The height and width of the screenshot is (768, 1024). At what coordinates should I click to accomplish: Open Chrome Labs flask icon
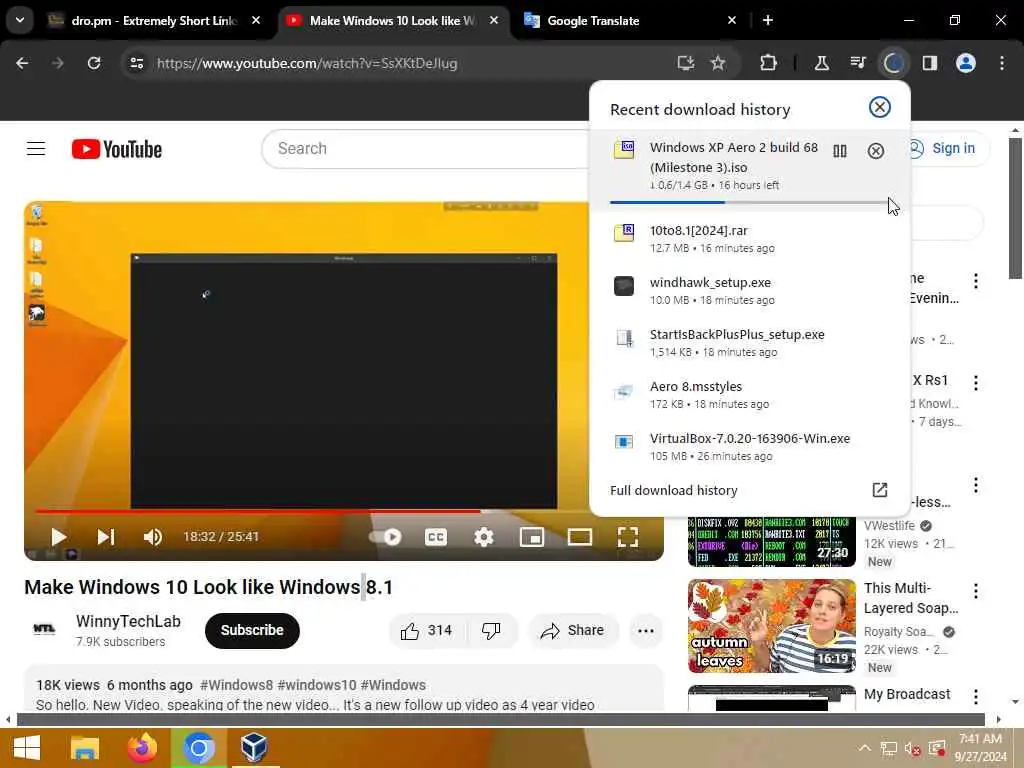822,63
